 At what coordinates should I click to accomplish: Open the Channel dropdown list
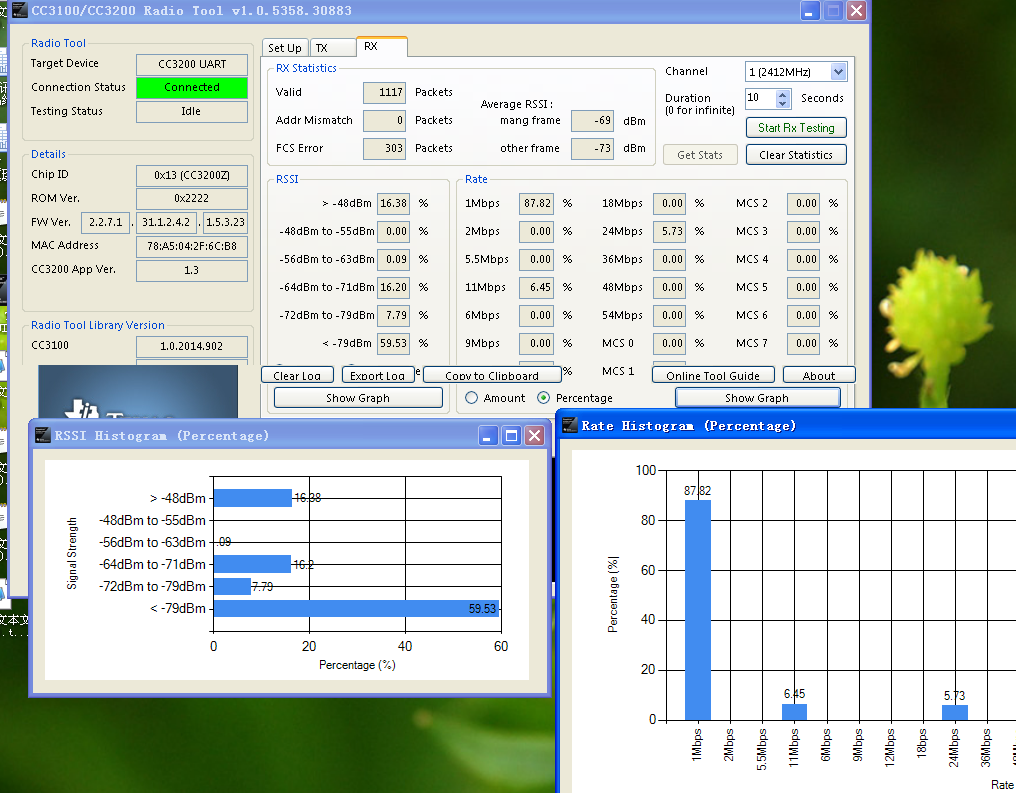pyautogui.click(x=838, y=72)
